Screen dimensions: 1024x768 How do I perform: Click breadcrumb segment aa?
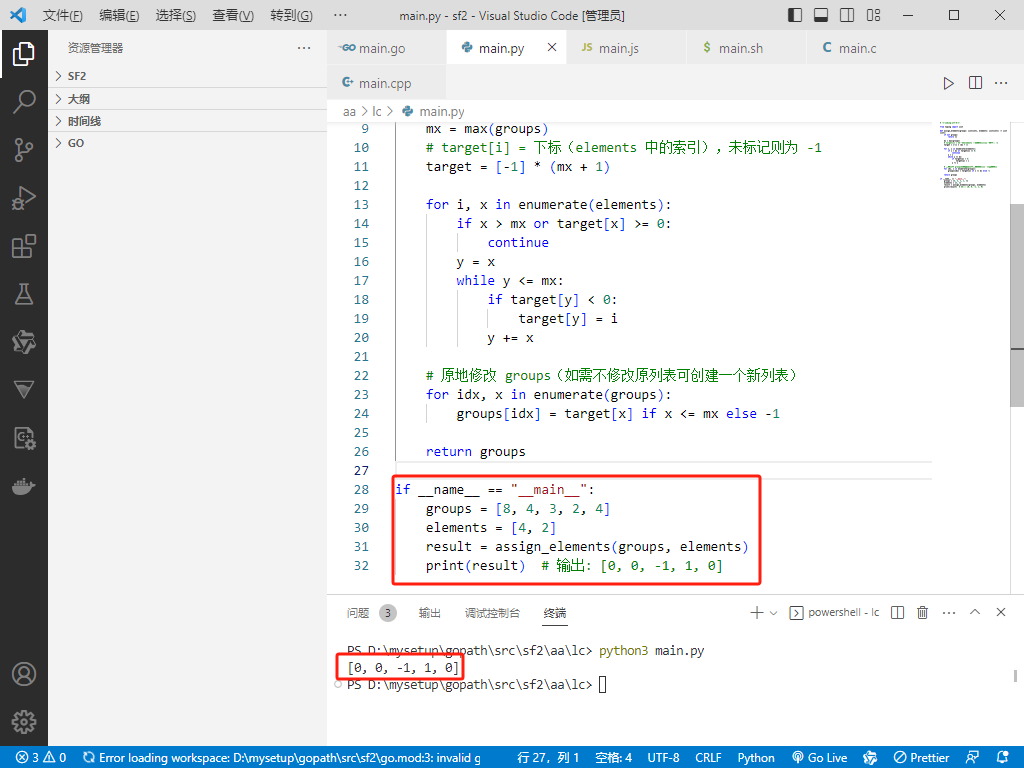pos(349,112)
